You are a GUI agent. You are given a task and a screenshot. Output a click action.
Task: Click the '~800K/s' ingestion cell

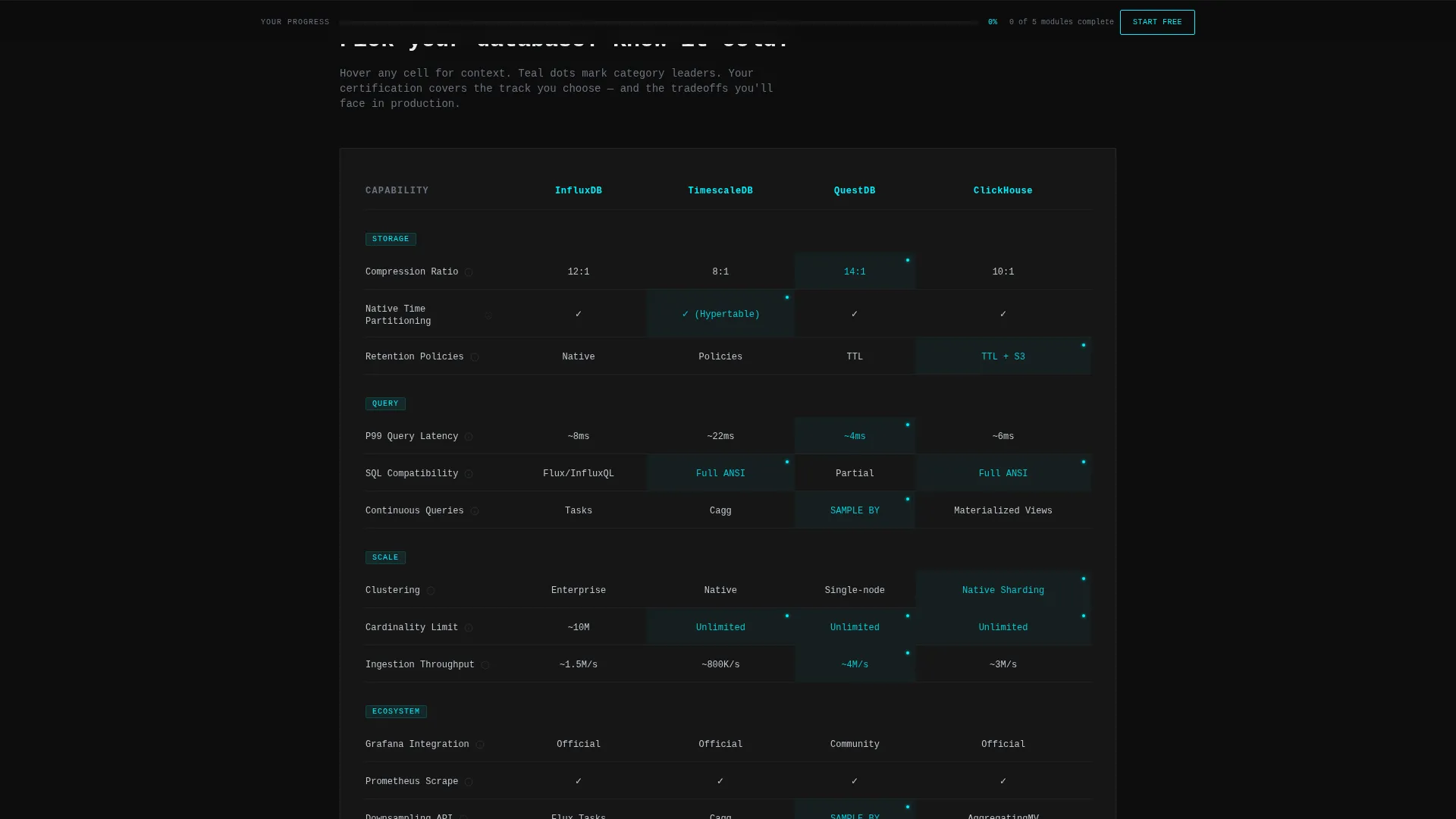click(720, 664)
